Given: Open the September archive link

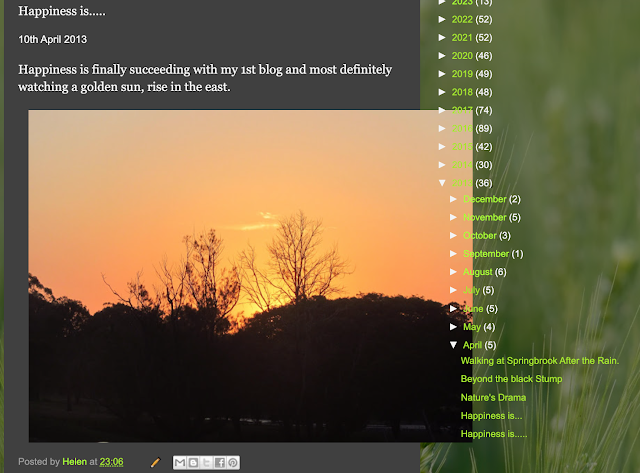Looking at the screenshot, I should pos(486,254).
